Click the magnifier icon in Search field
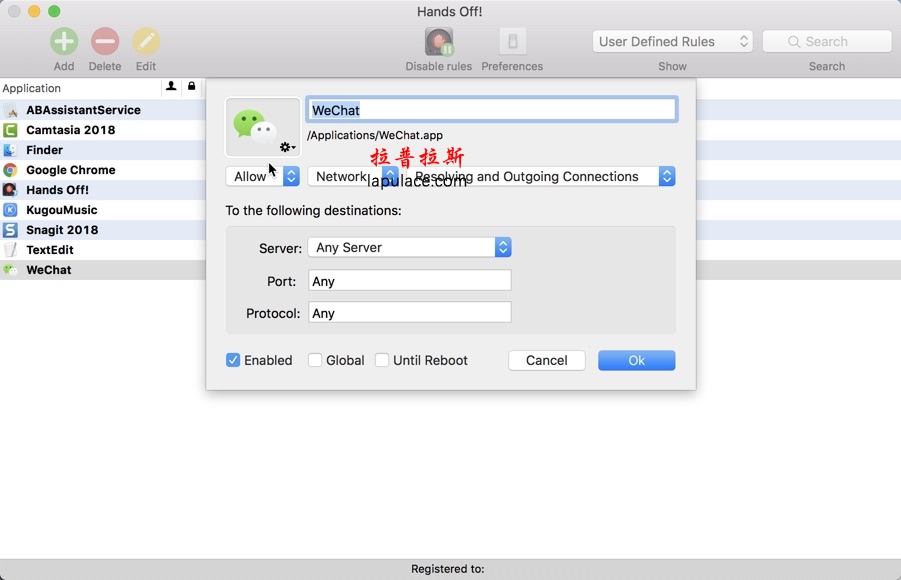This screenshot has width=901, height=580. click(794, 41)
